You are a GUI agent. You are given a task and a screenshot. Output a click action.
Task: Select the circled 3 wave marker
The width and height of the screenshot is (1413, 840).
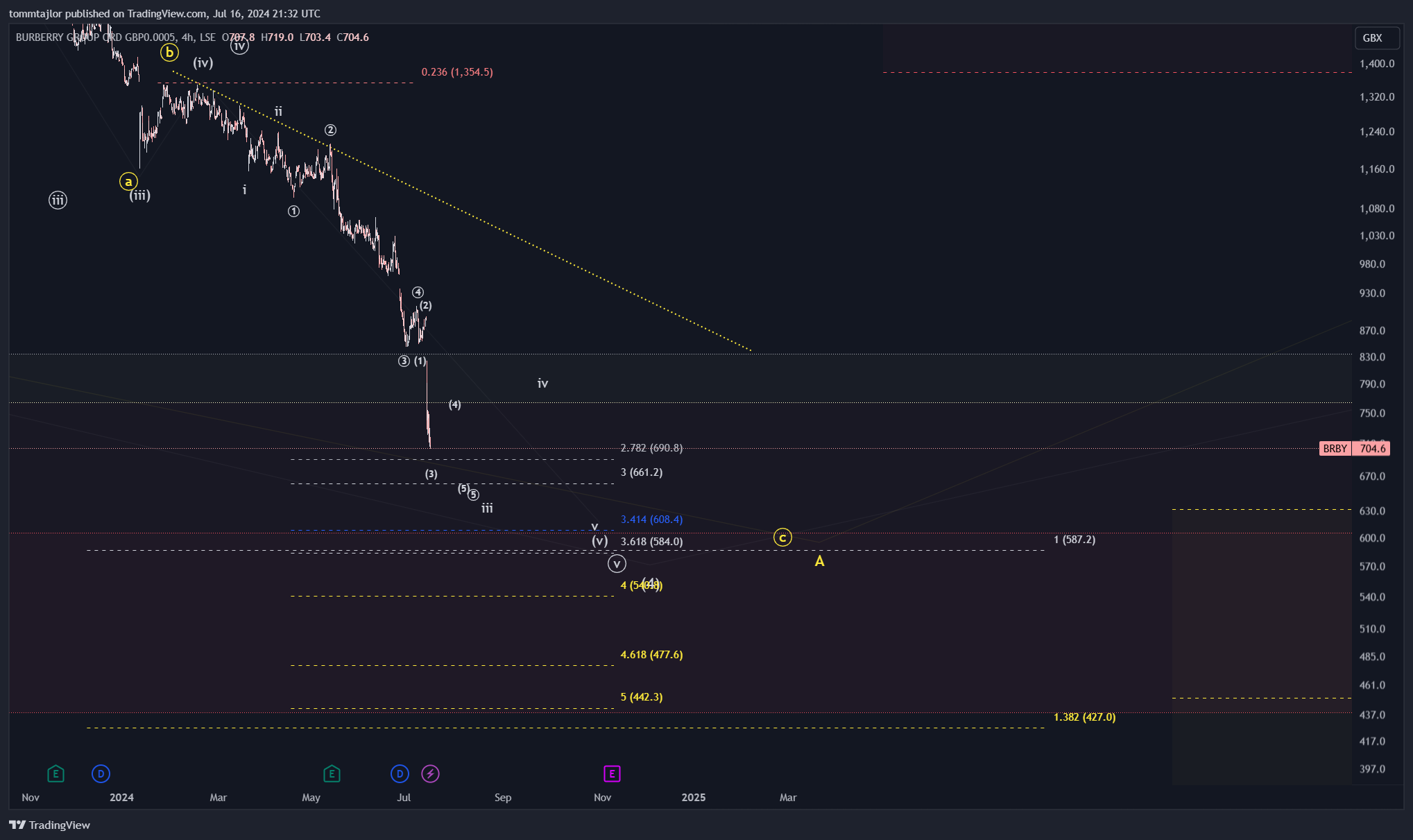click(404, 361)
